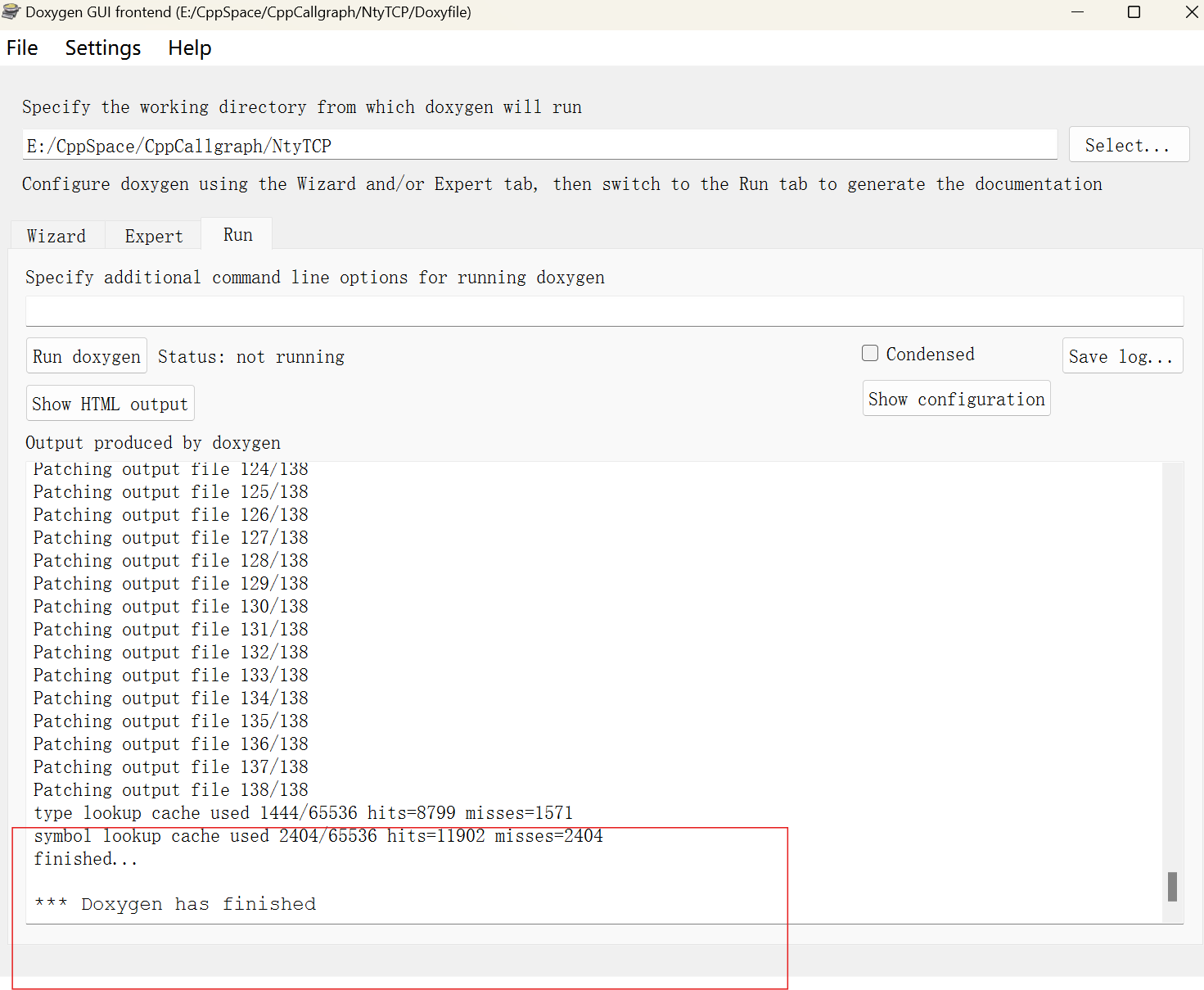
Task: Click 'Patching output file 138/138' line
Action: tap(171, 789)
